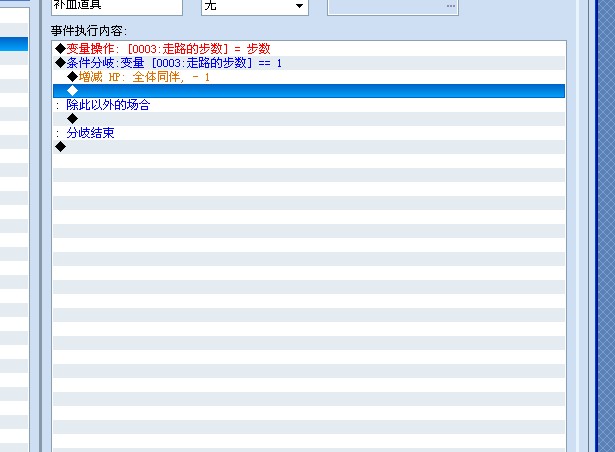Select the 条件分歧 变量 command line
Image resolution: width=615 pixels, height=452 pixels.
(x=309, y=63)
